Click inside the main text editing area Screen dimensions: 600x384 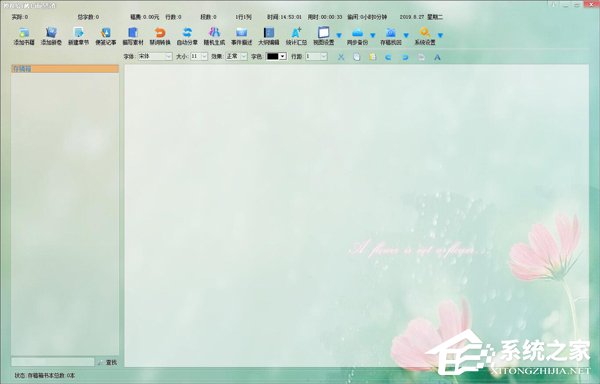pyautogui.click(x=357, y=216)
